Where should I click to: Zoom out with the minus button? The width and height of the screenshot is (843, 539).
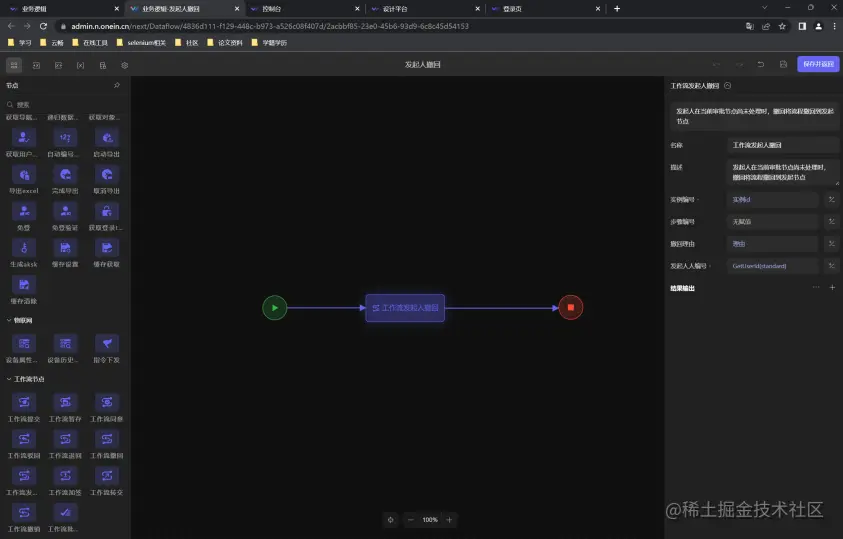pyautogui.click(x=411, y=520)
